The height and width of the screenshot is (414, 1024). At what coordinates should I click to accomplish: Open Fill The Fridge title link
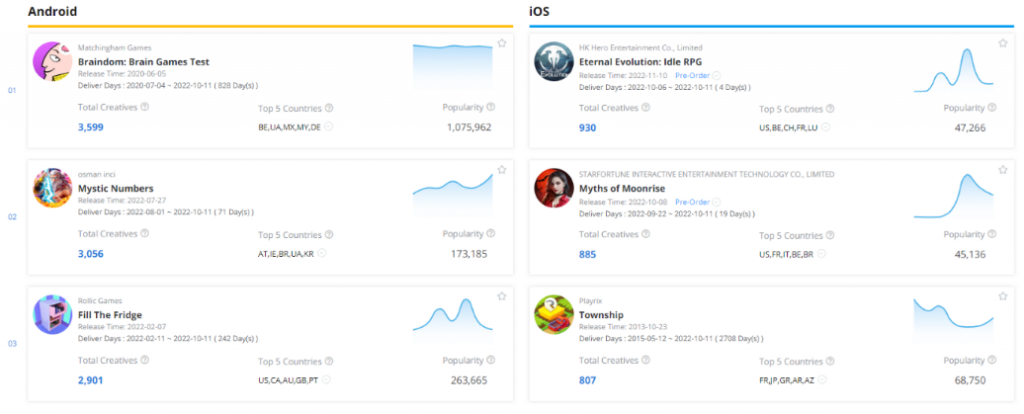(x=110, y=315)
